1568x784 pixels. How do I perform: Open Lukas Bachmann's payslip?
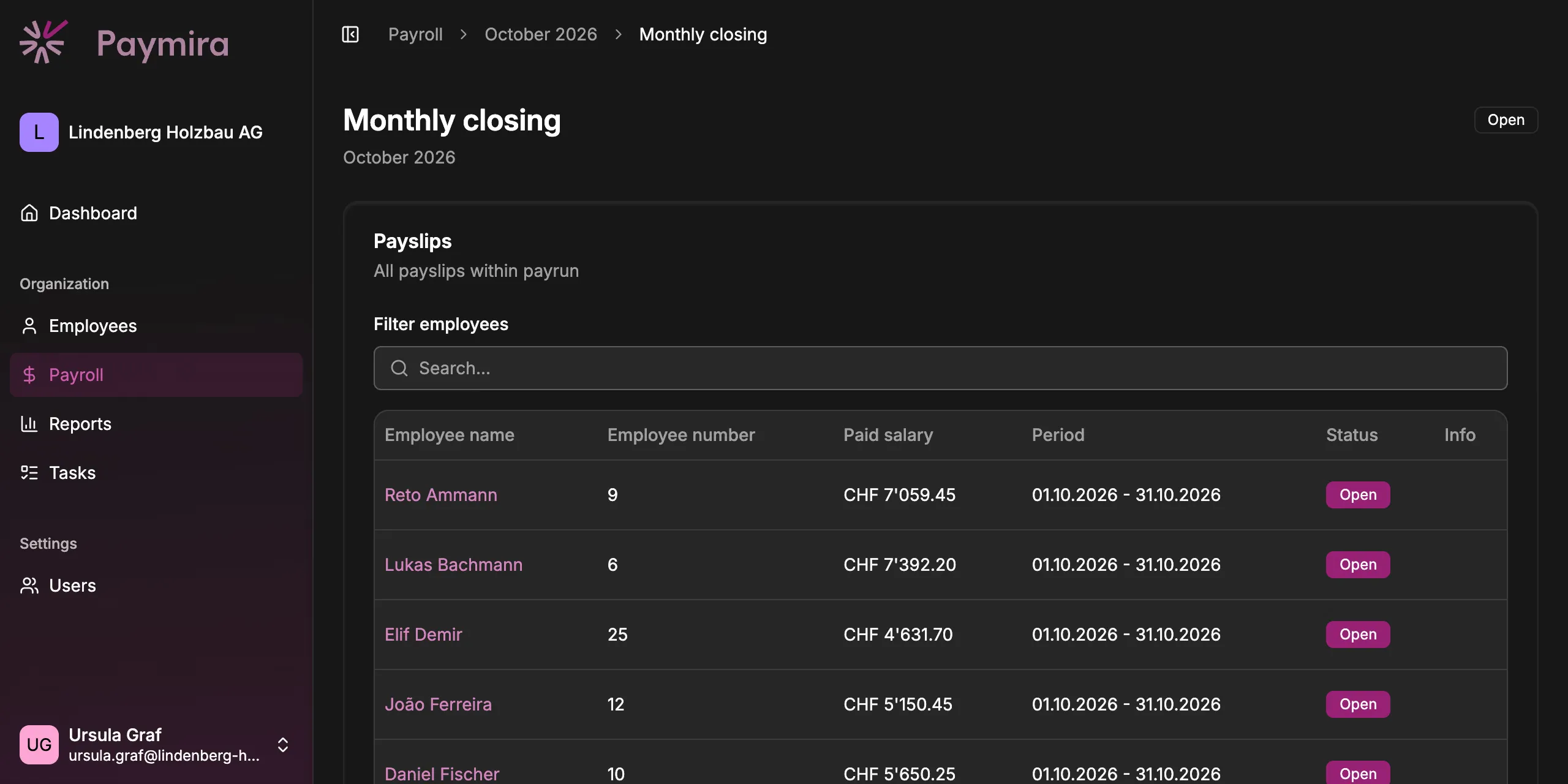(454, 565)
